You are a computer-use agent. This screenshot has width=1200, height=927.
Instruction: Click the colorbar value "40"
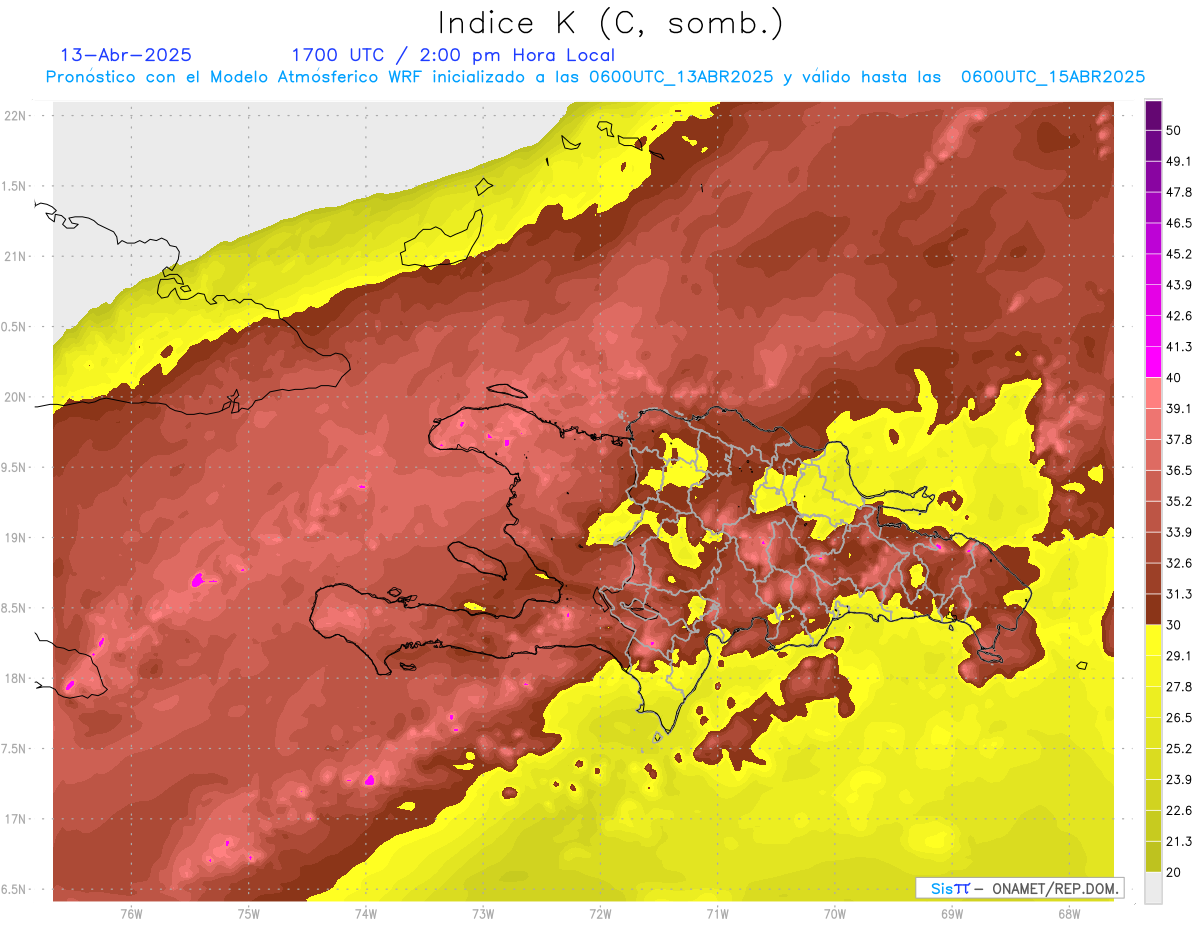click(1174, 378)
